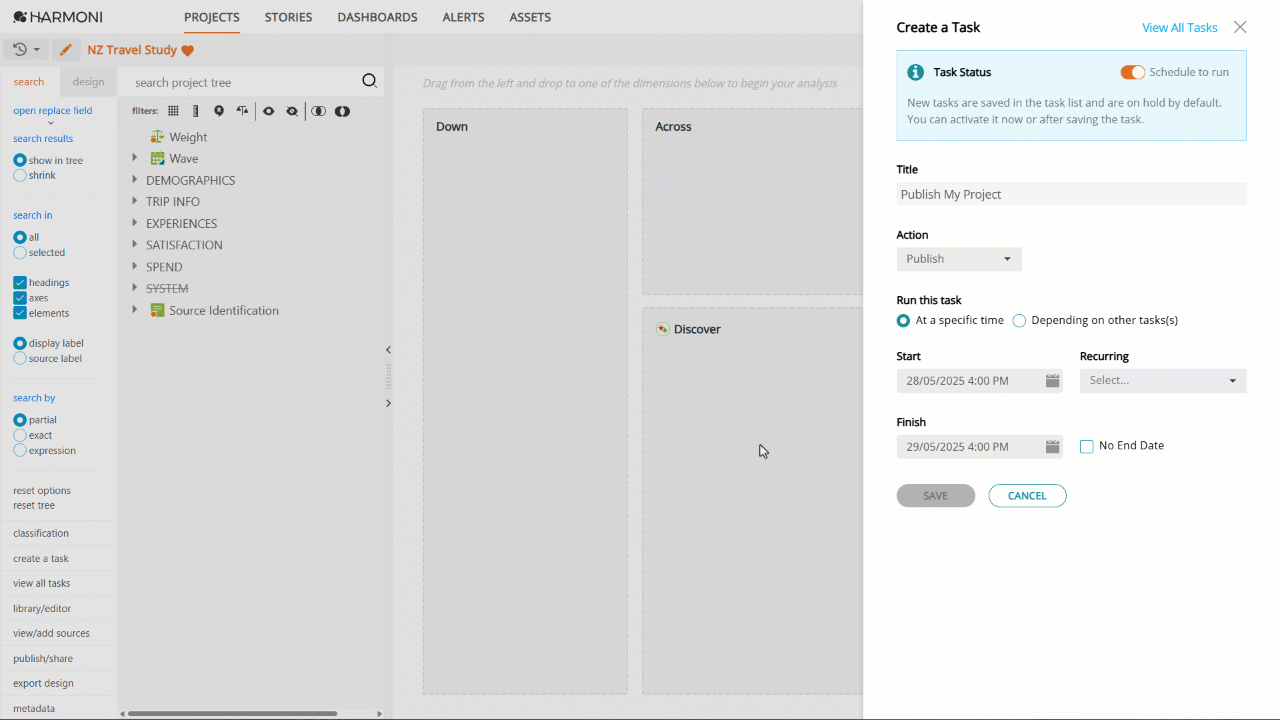Open the PROJECTS menu
The height and width of the screenshot is (720, 1280).
tap(212, 17)
